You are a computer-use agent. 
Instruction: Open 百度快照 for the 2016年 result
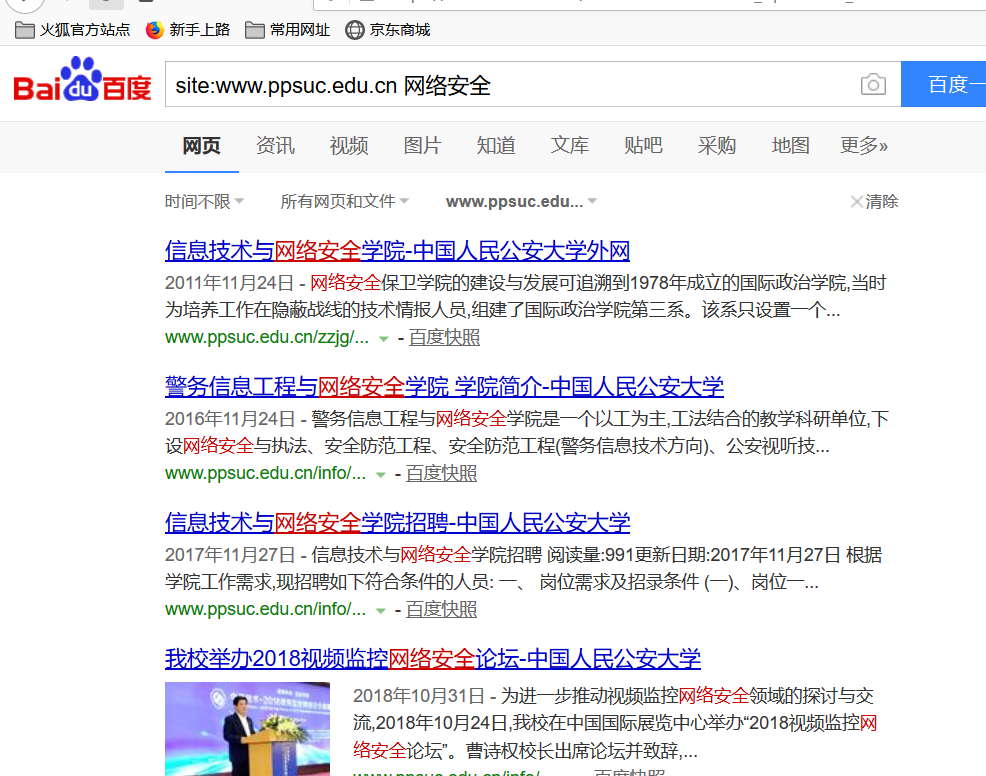pos(441,474)
